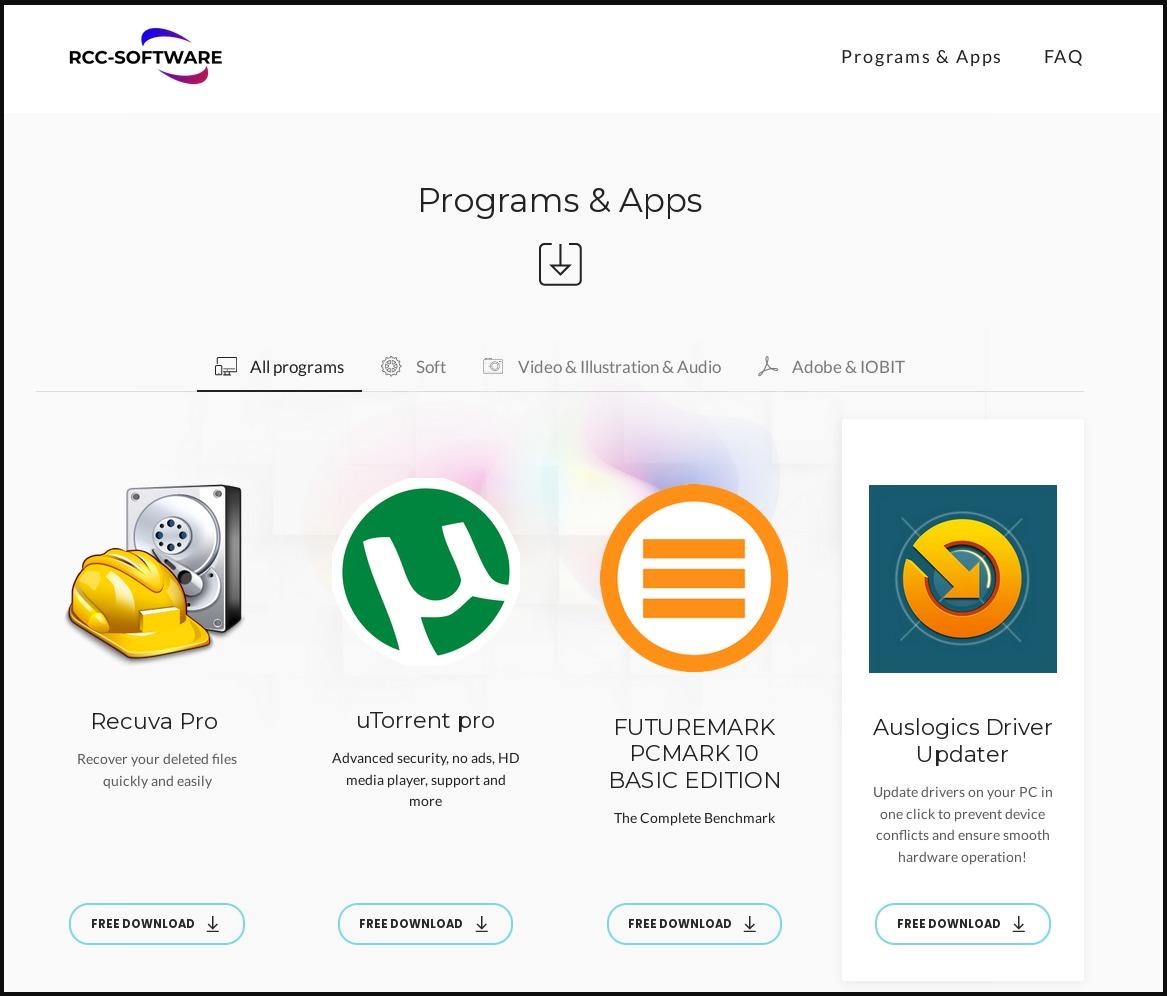This screenshot has width=1167, height=996.
Task: Click the orange FUTUREMARK PCMARK 10 icon
Action: click(694, 578)
